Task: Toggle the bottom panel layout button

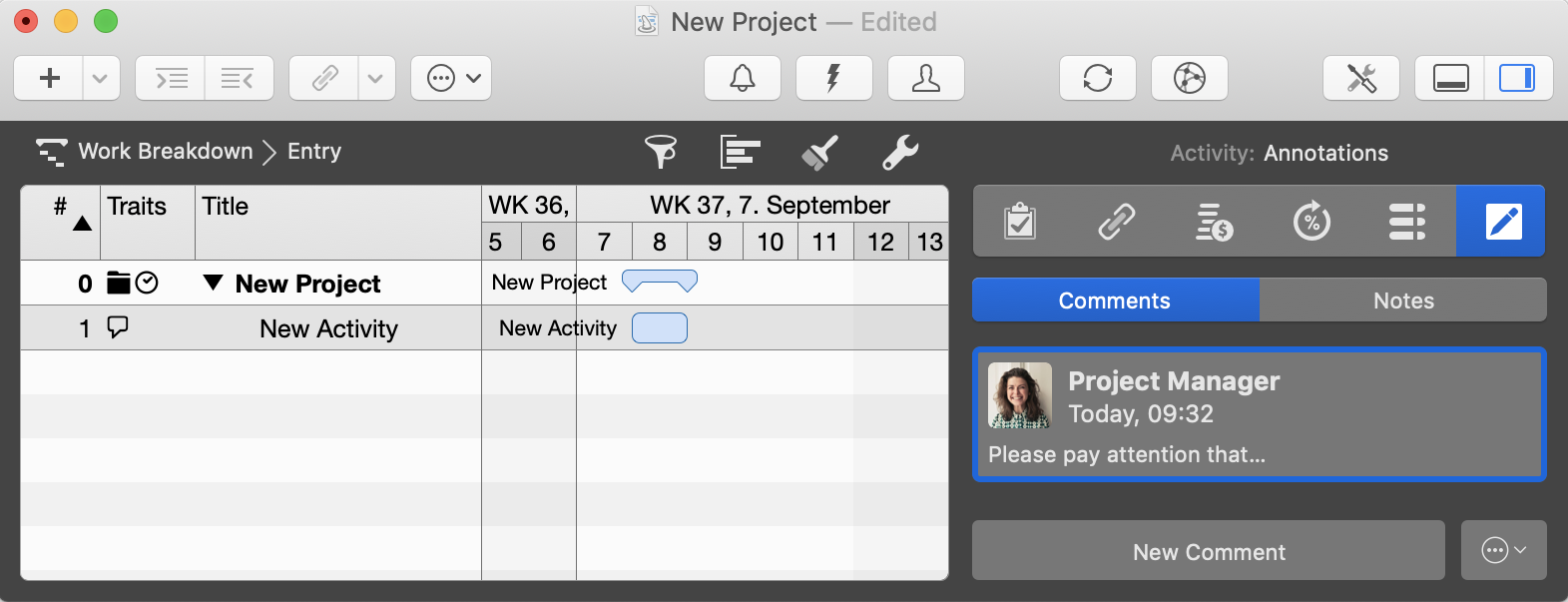Action: pos(1449,78)
